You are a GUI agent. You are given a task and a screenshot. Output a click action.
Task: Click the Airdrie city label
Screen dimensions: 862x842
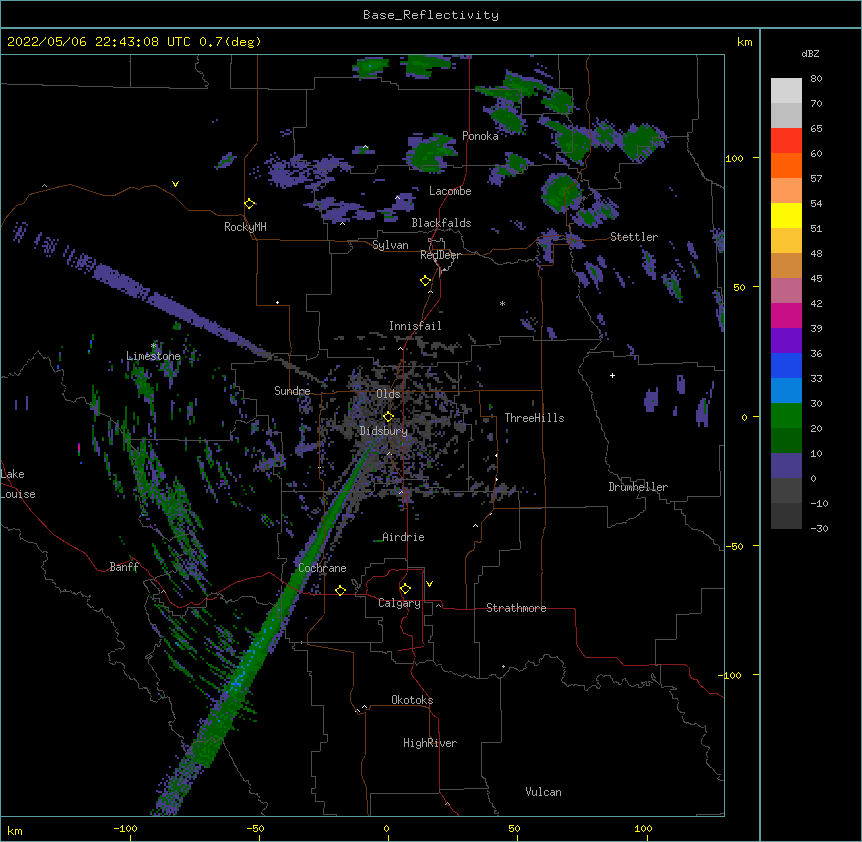[x=403, y=537]
